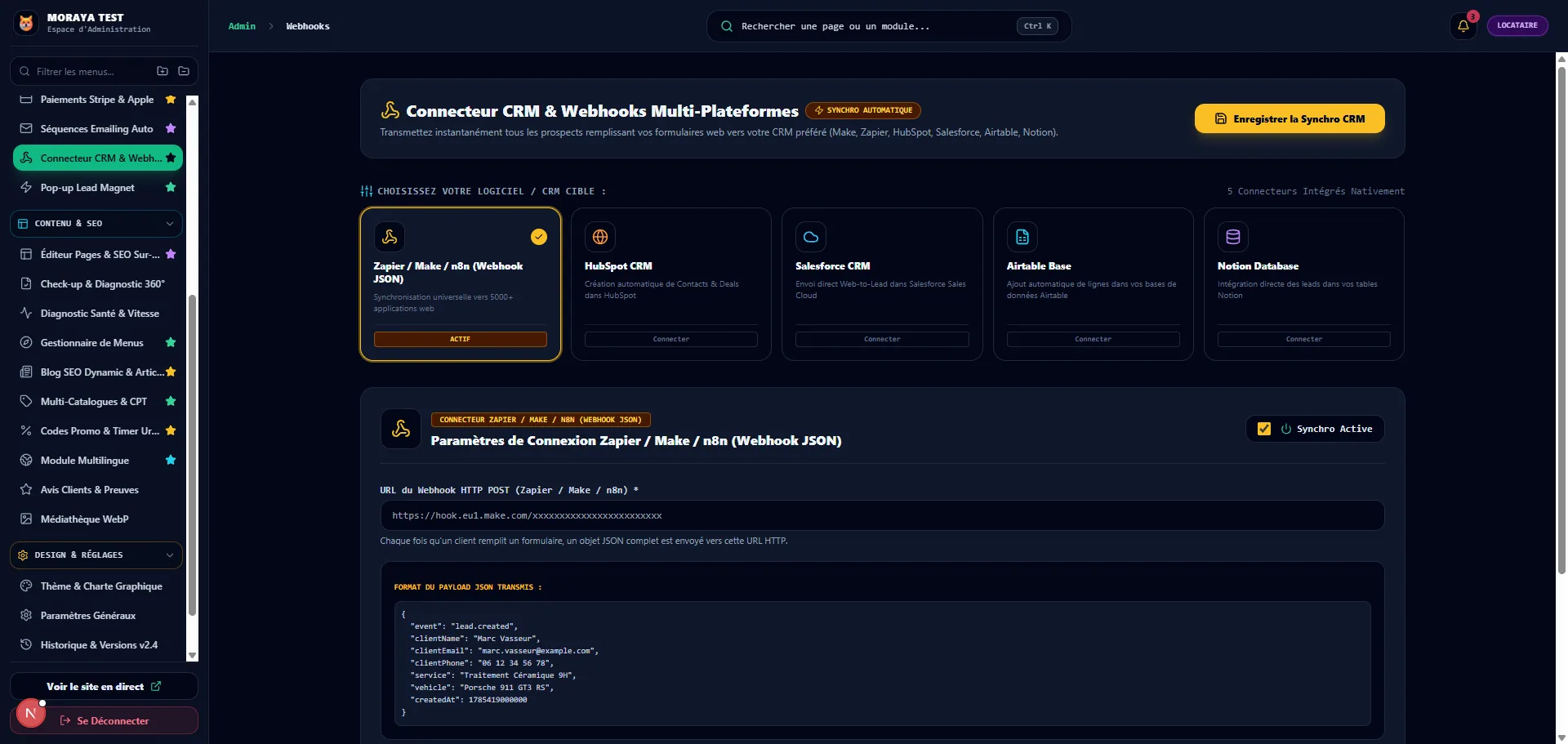Toggle favorite star for Gestionnaire de Menus

(x=171, y=343)
